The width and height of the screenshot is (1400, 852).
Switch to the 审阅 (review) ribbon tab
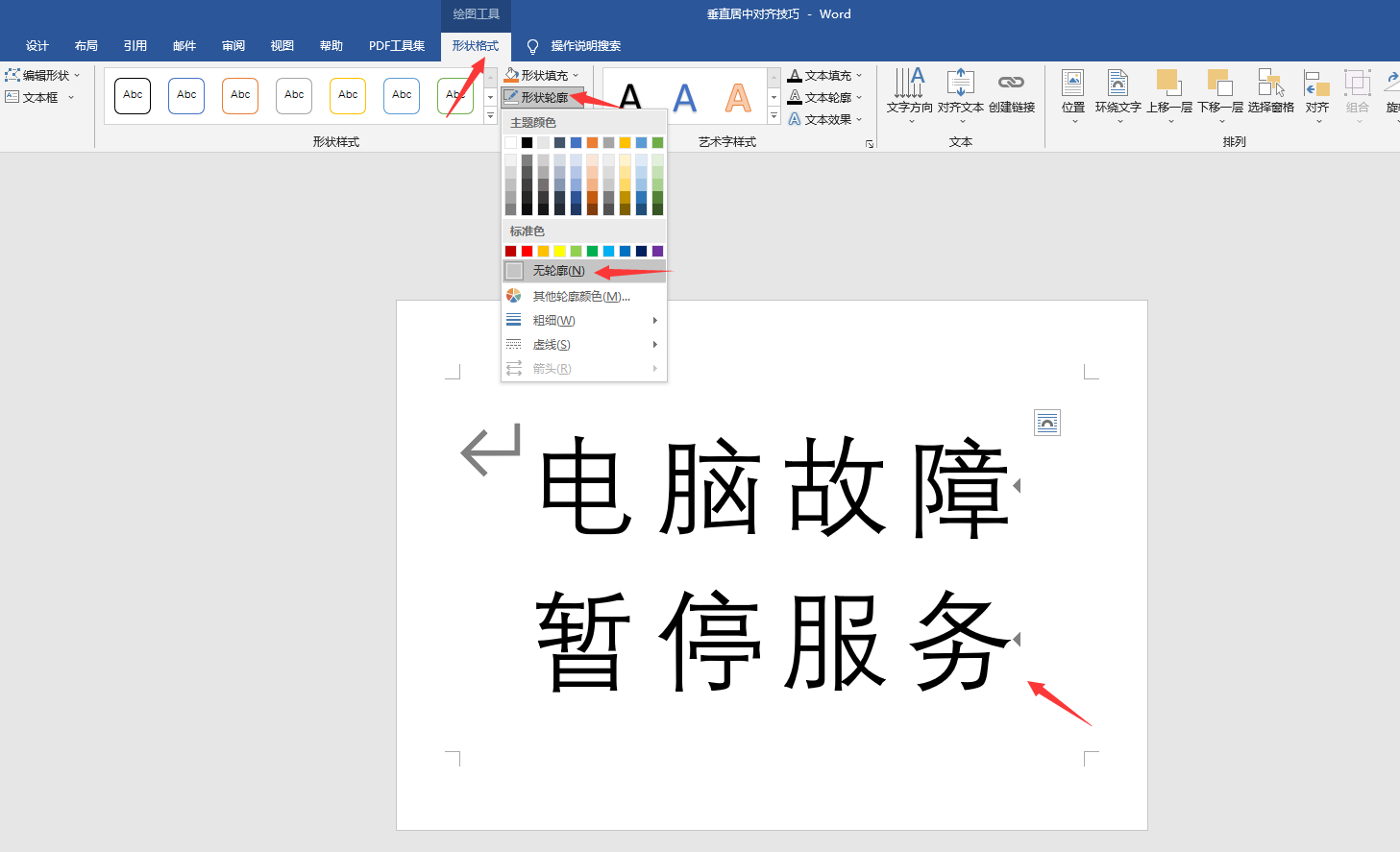(x=233, y=46)
